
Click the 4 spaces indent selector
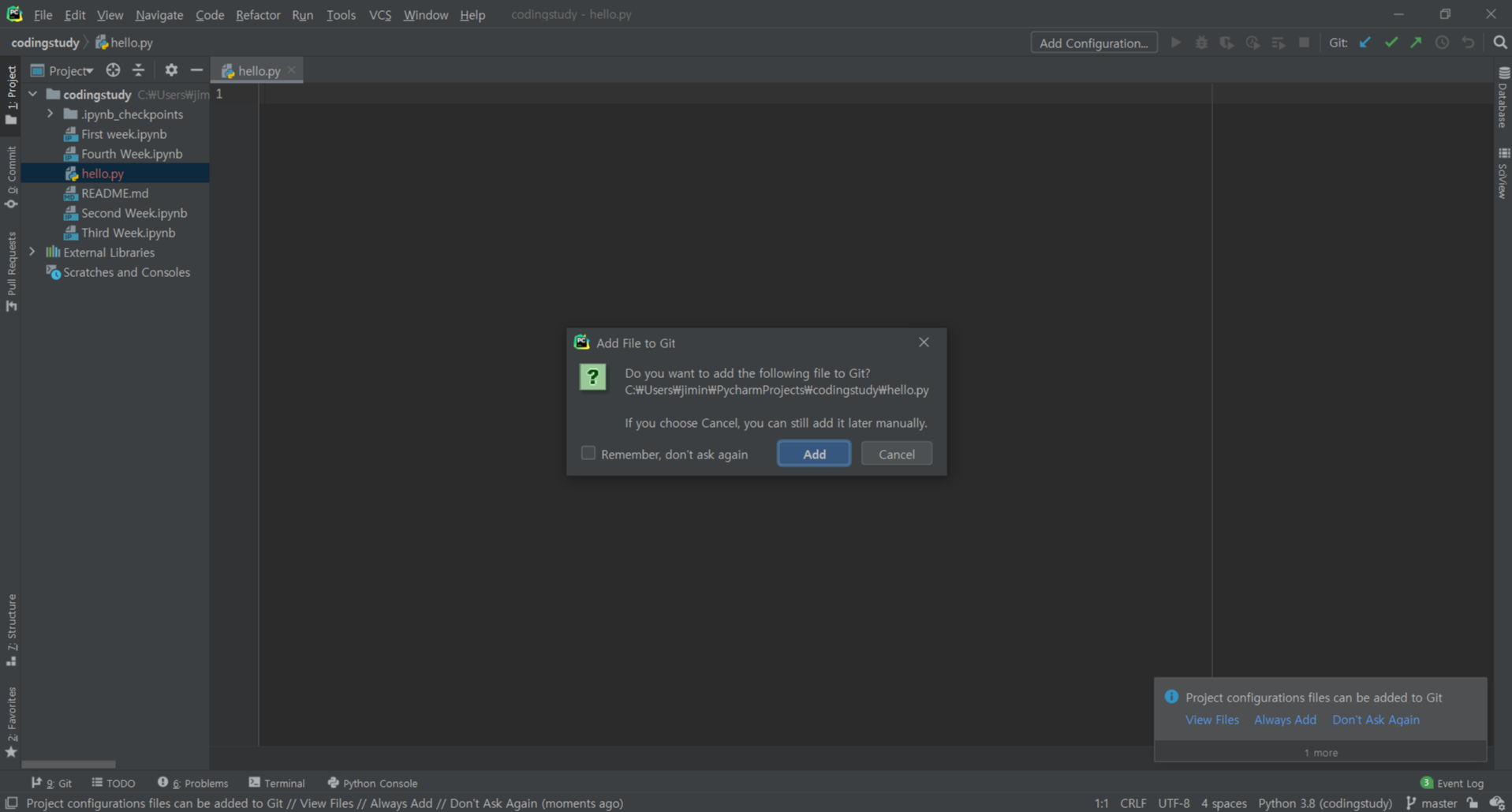1223,803
